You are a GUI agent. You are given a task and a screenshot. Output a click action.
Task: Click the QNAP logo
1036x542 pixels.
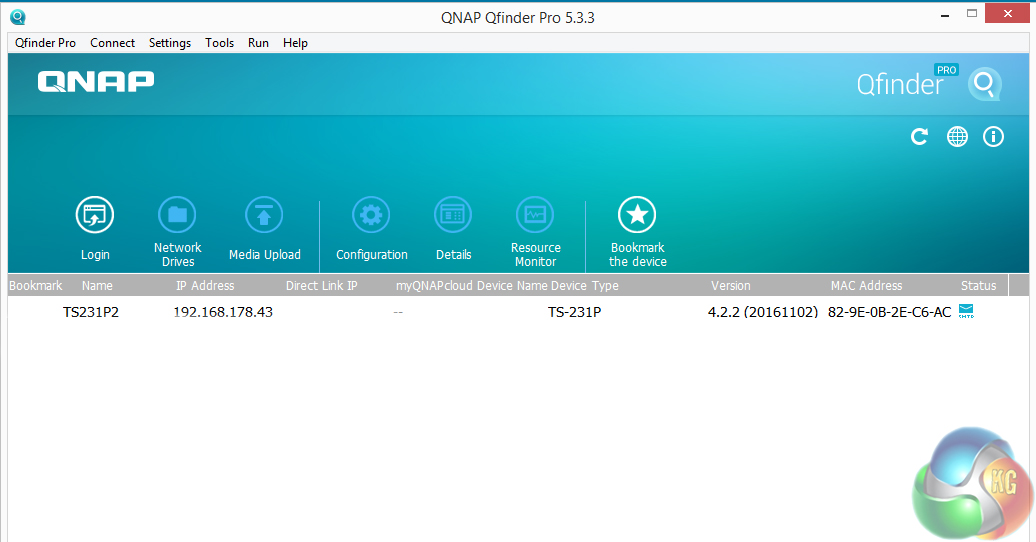(96, 81)
